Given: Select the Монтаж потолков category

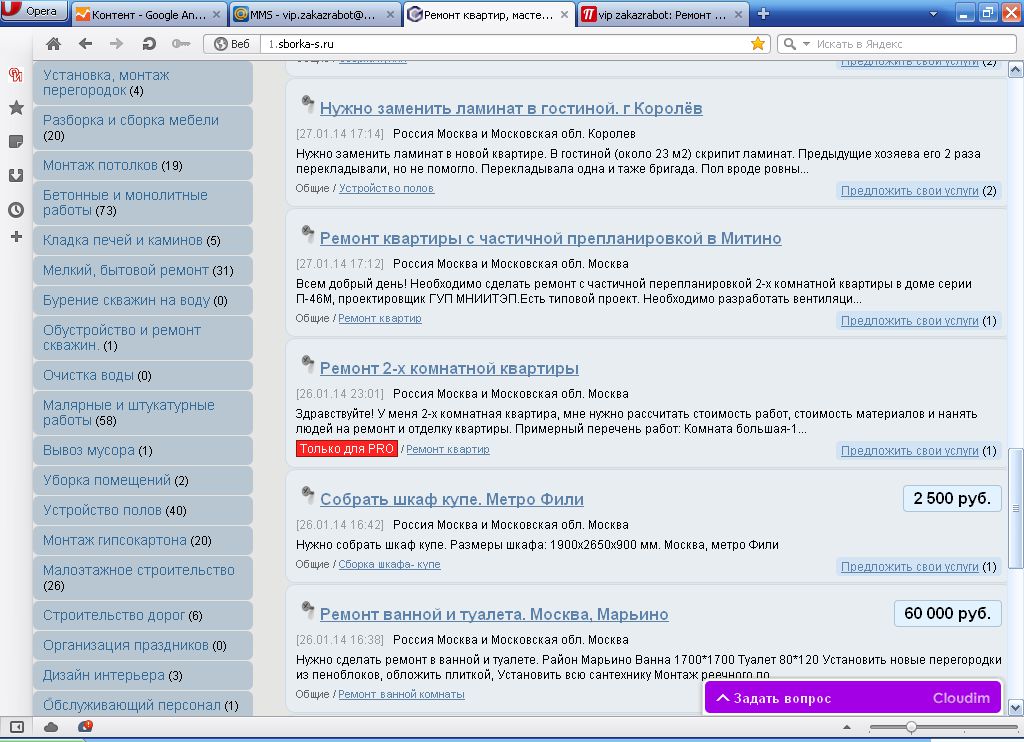Looking at the screenshot, I should 100,165.
